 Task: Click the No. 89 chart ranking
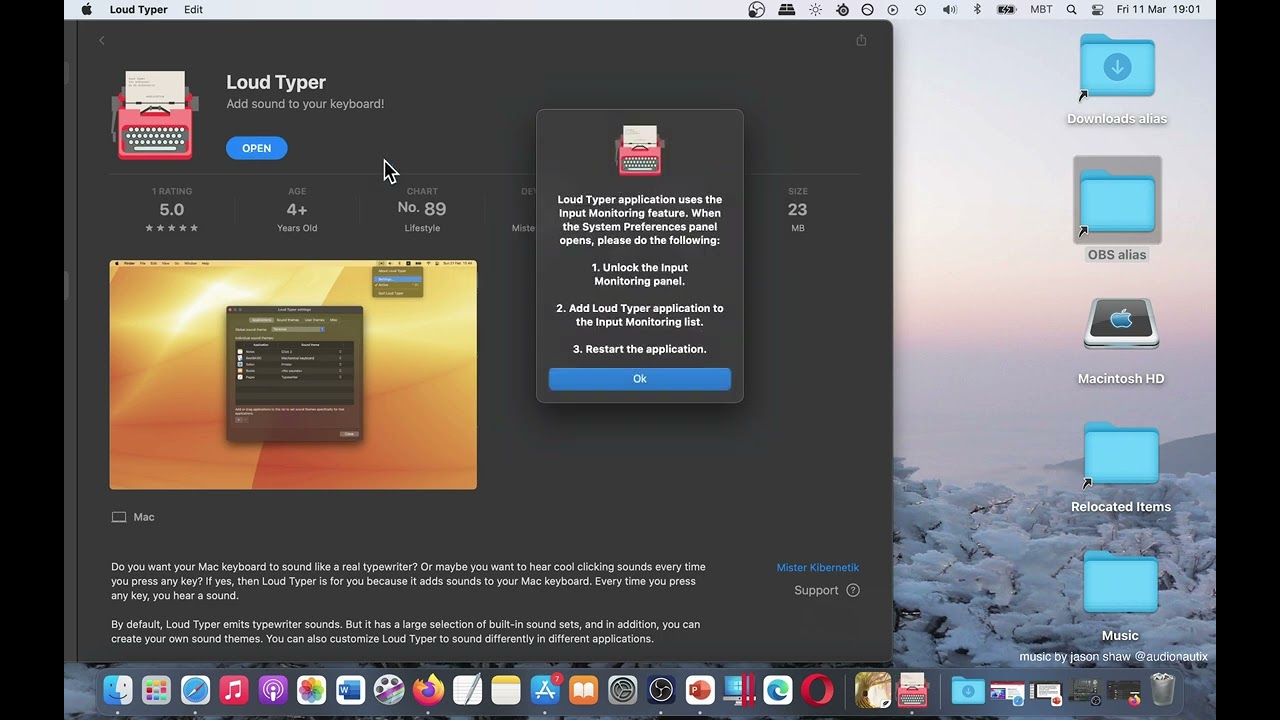pos(422,209)
